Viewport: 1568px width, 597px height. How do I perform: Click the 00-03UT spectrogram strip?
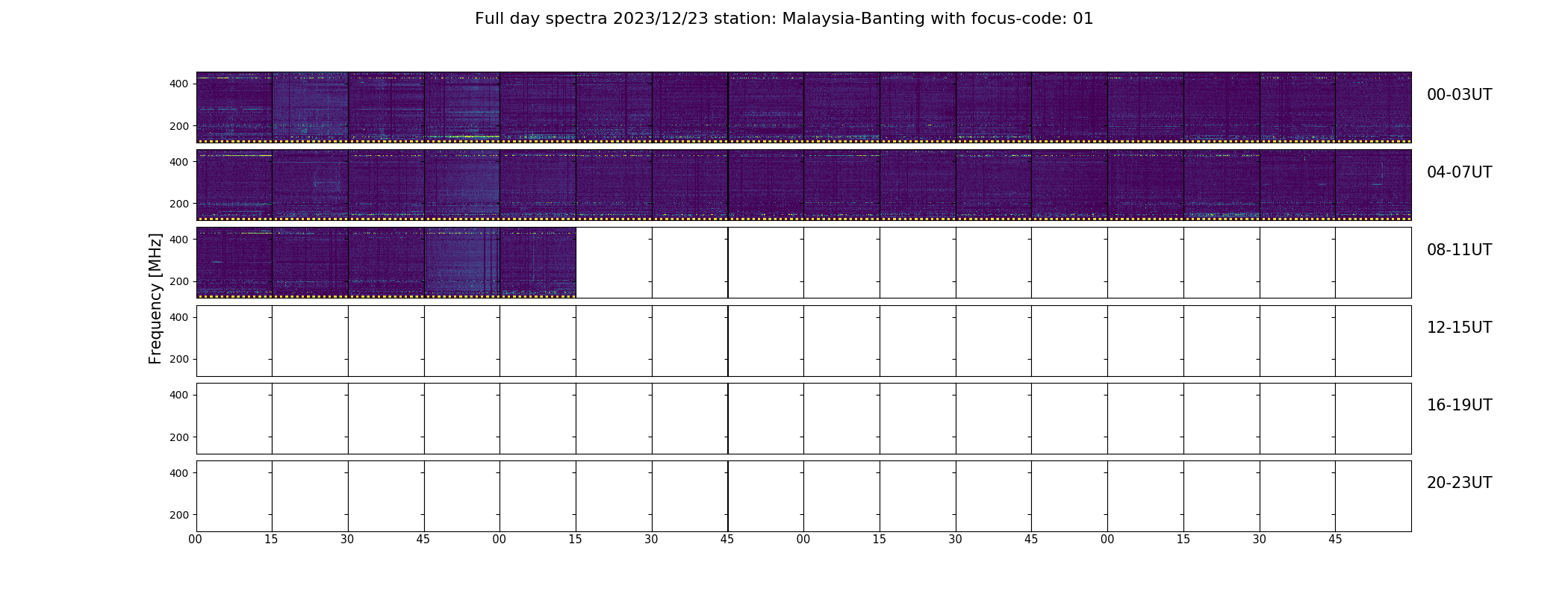coord(803,107)
